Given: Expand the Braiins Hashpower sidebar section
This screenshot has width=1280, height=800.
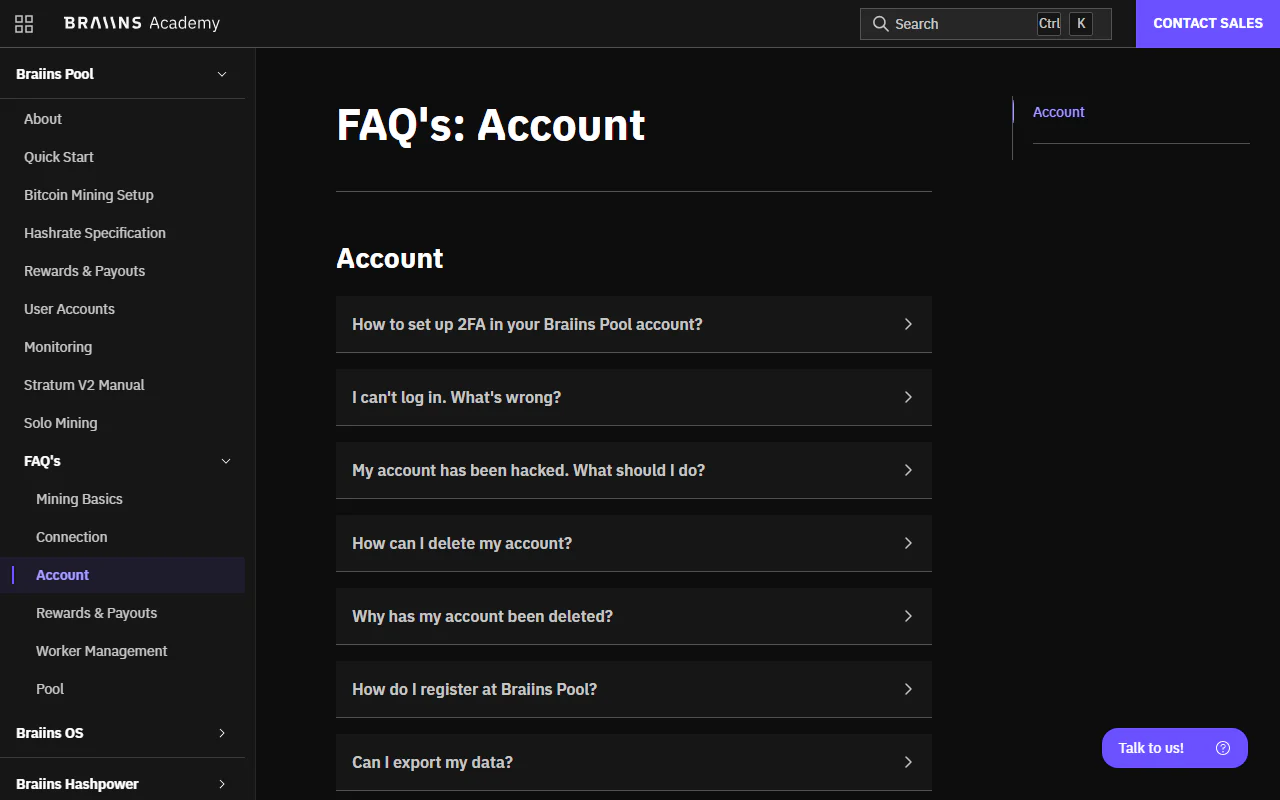Looking at the screenshot, I should coord(222,784).
